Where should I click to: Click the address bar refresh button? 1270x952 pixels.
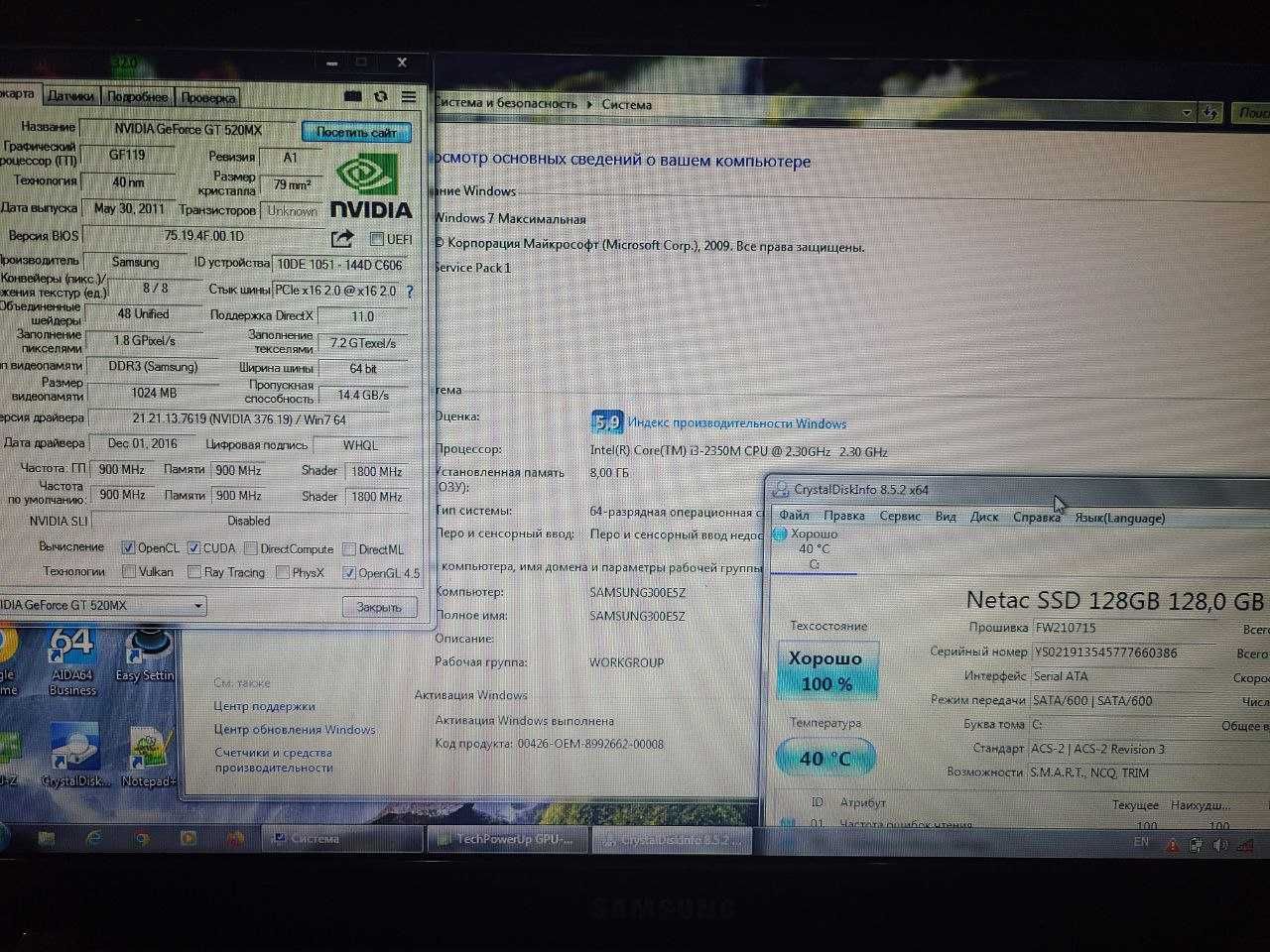click(x=1210, y=113)
